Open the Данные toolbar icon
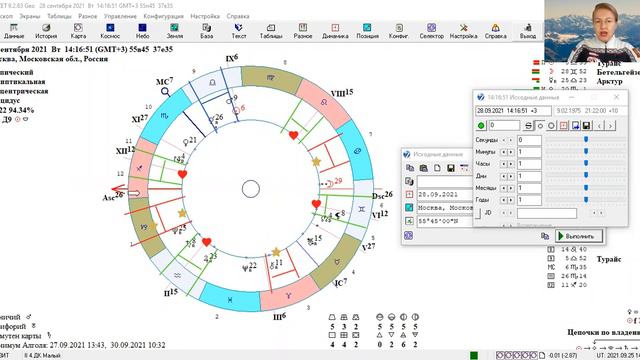 tap(14, 31)
